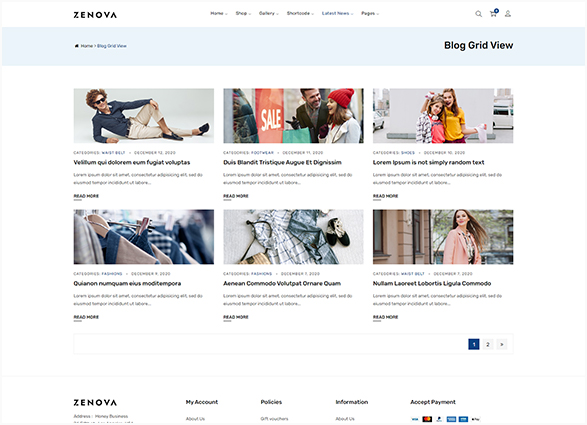The width and height of the screenshot is (587, 425).
Task: Click Read More under Lorem Ipsum post
Action: point(385,196)
